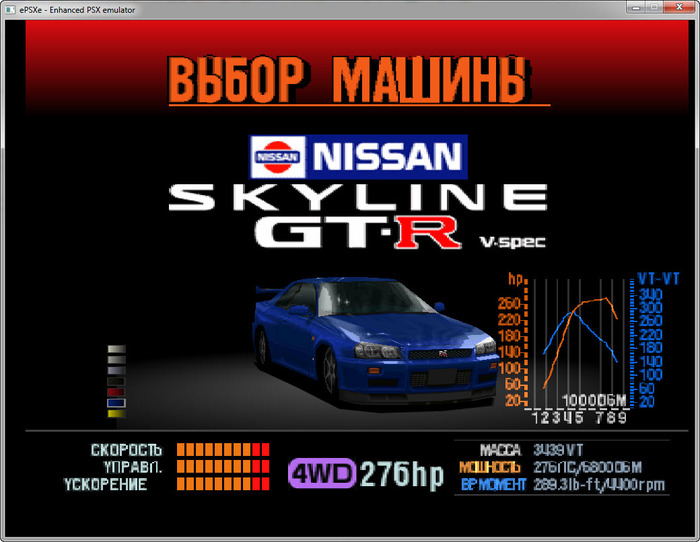Click the УСКОРЕНИЕ acceleration rating bar
The height and width of the screenshot is (542, 700).
pos(223,484)
